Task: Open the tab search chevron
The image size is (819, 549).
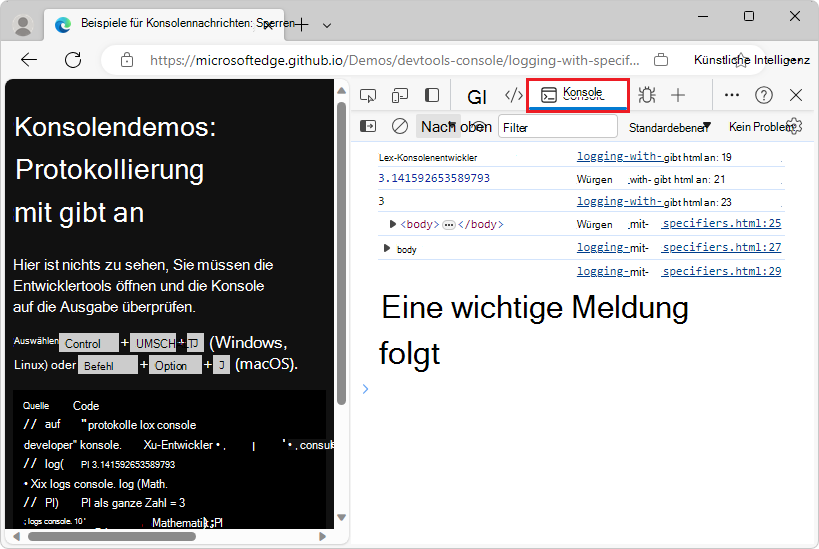Action: click(327, 25)
